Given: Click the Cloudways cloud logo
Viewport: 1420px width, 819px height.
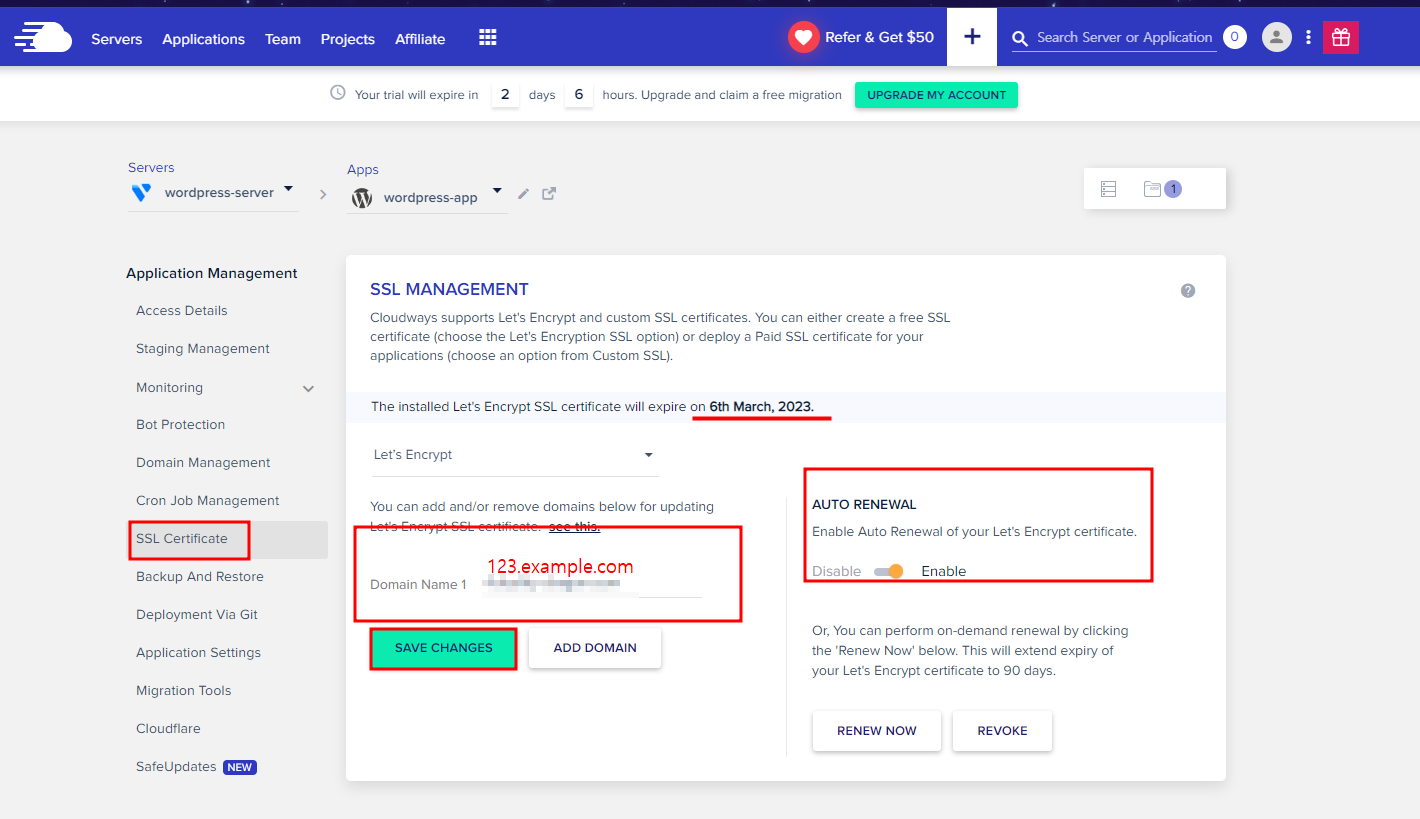Looking at the screenshot, I should 43,38.
